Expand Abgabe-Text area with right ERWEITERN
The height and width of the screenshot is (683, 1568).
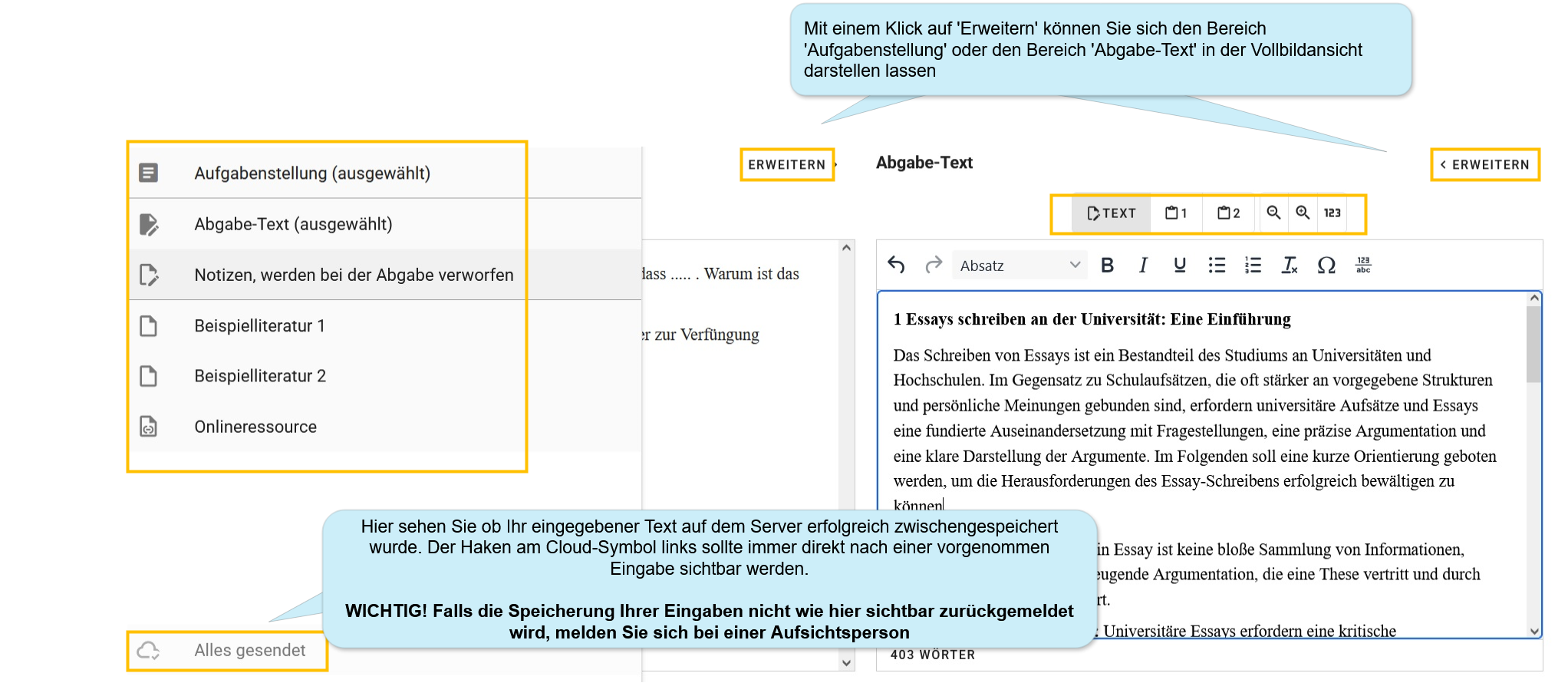tap(1485, 165)
